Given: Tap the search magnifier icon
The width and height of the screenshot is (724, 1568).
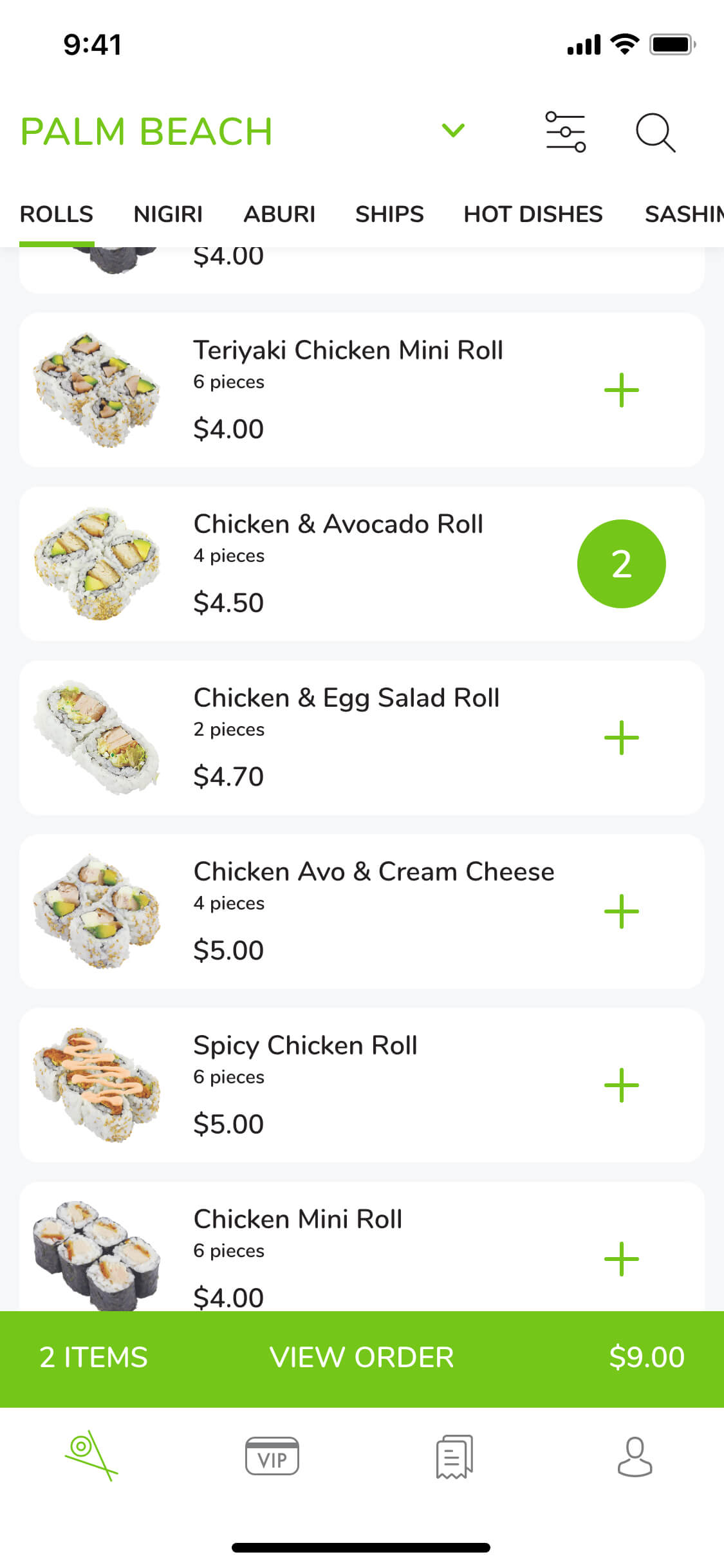Looking at the screenshot, I should [655, 132].
